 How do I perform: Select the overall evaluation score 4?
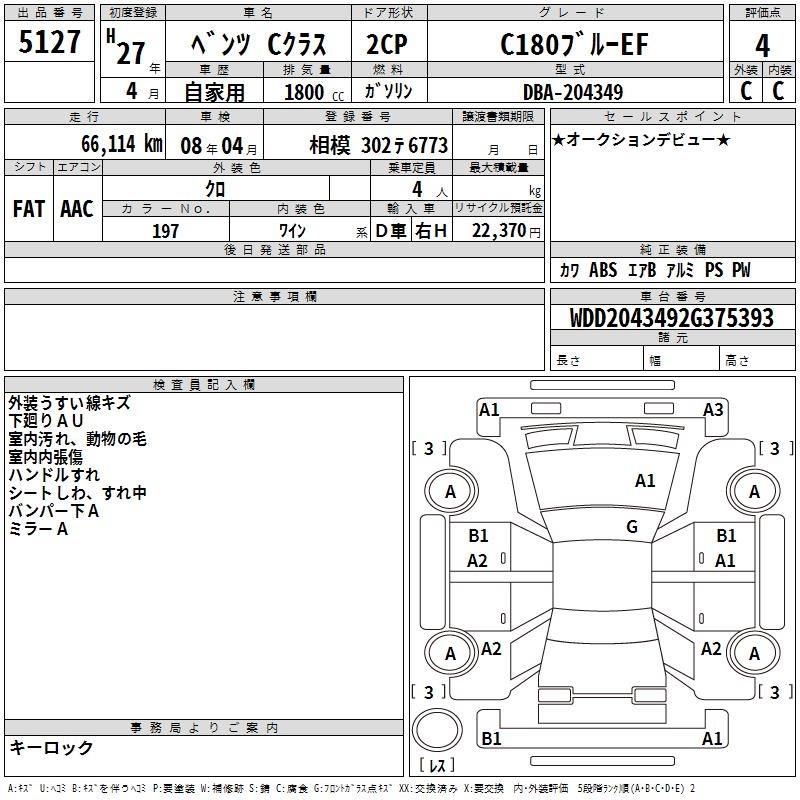762,45
